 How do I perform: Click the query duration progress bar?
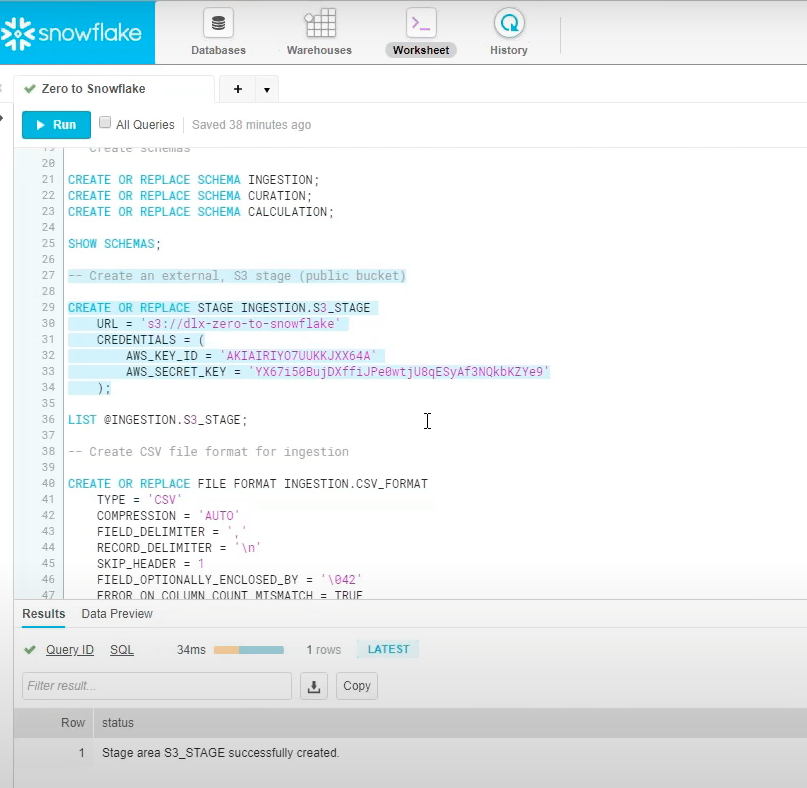click(x=249, y=650)
